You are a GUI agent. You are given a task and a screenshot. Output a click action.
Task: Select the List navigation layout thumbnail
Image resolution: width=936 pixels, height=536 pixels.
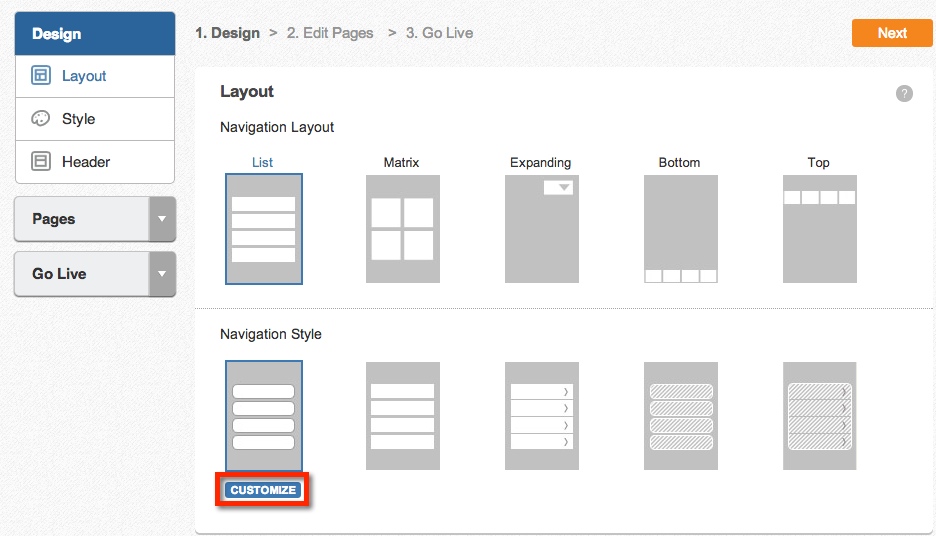[264, 229]
